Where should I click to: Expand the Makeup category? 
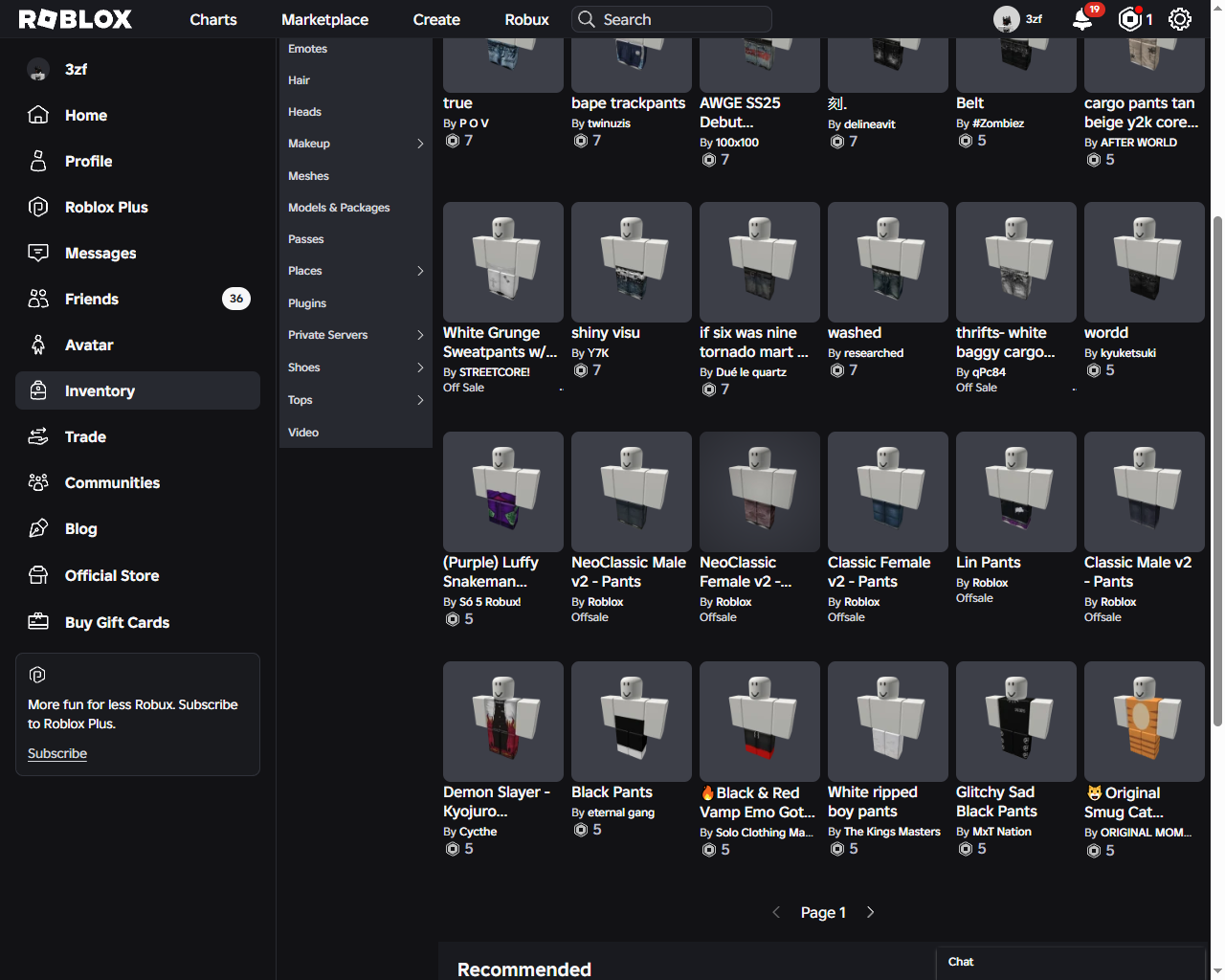pos(420,144)
